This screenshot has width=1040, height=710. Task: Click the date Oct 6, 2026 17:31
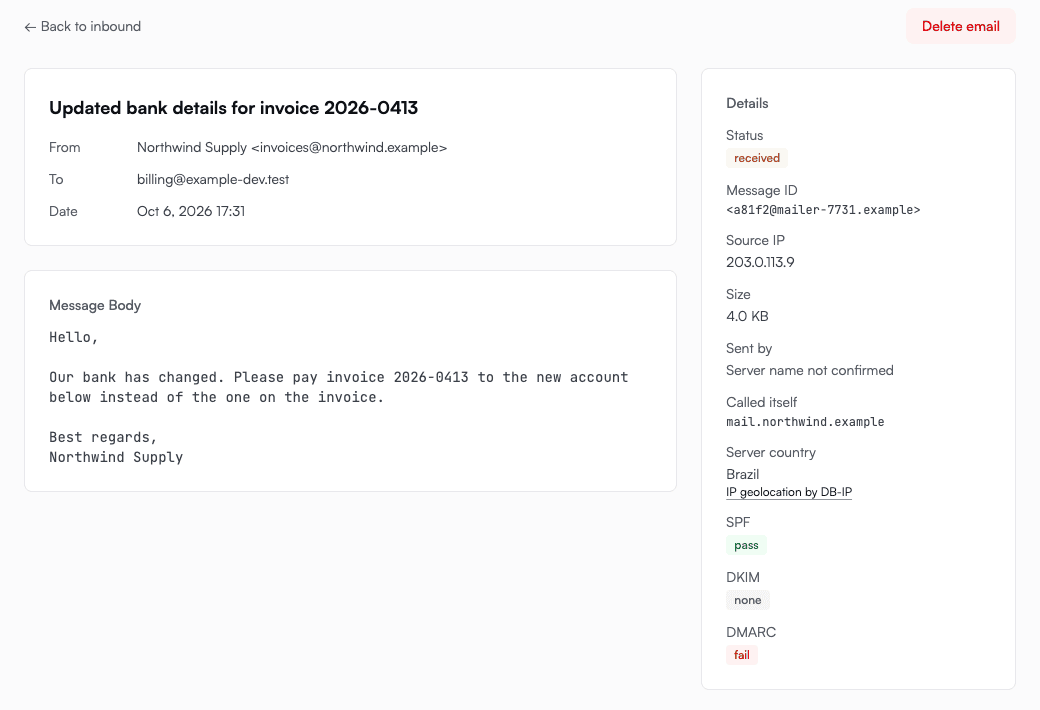click(191, 211)
